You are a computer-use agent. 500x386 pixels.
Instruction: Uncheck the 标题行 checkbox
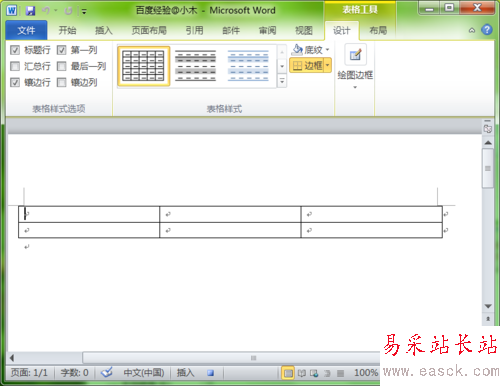(15, 50)
